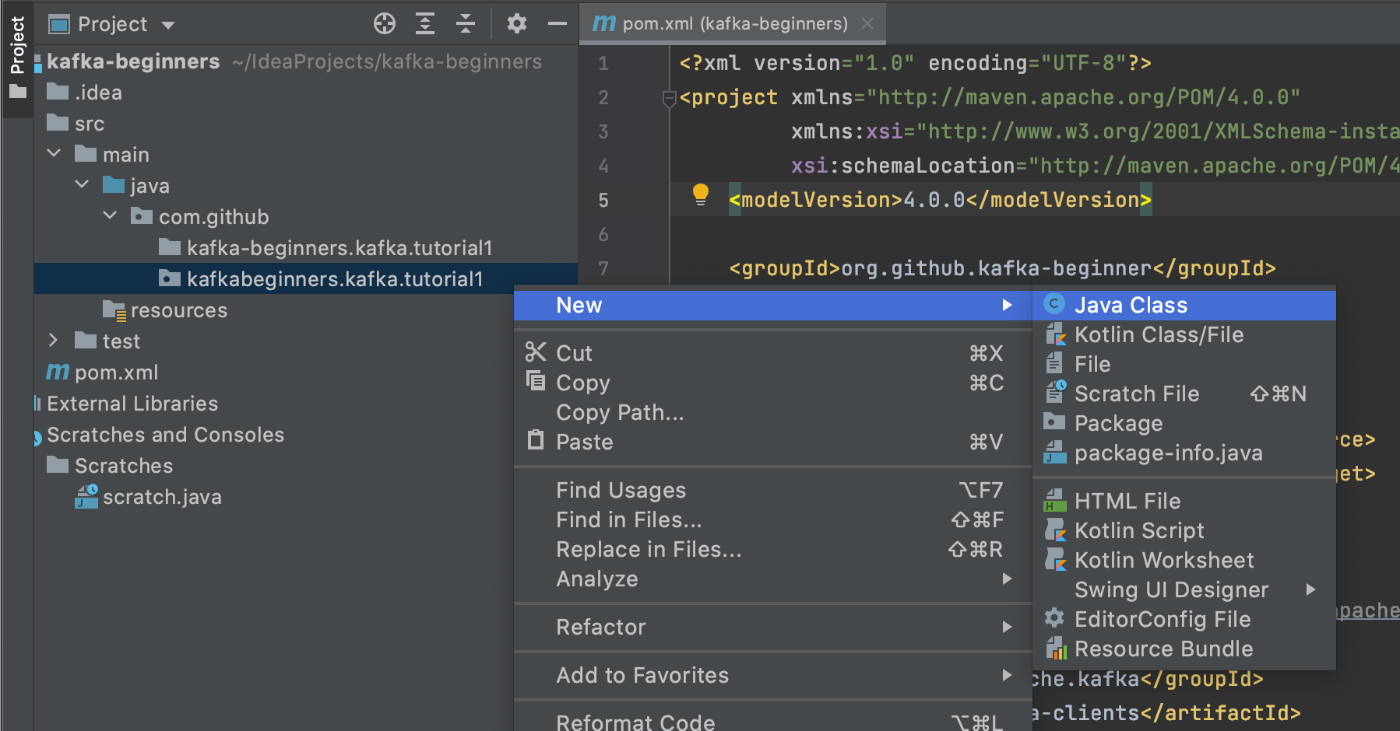
Task: Expand the test folder
Action: coord(53,341)
